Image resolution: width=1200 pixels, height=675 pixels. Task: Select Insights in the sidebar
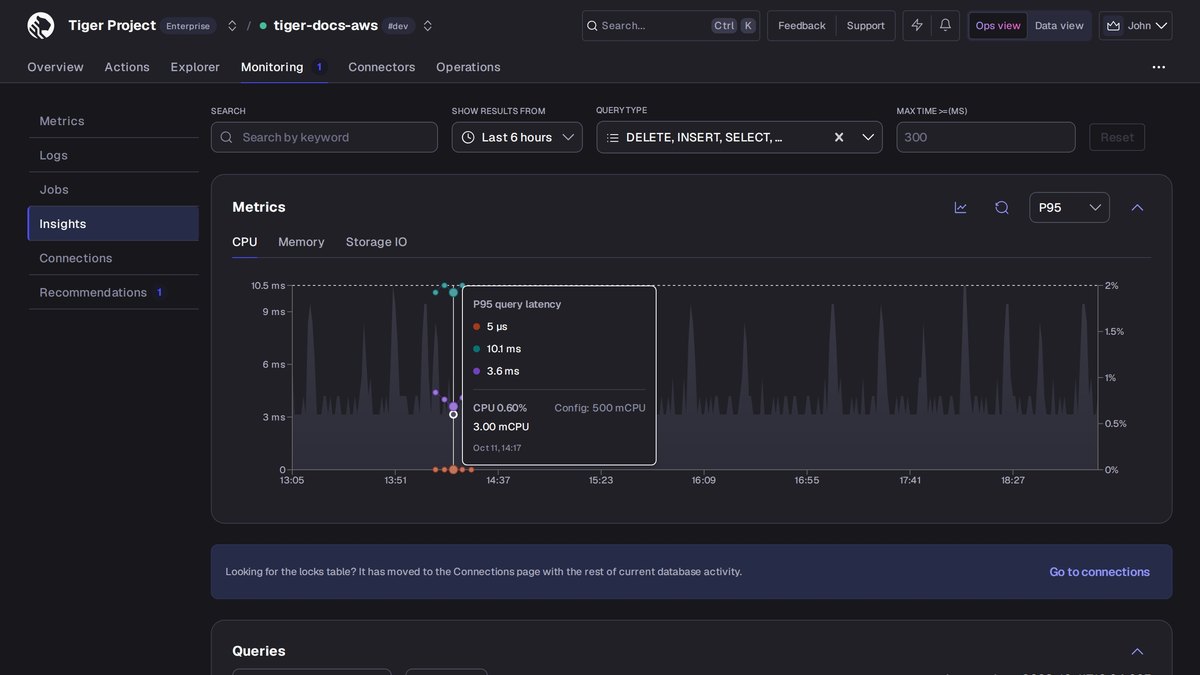point(113,224)
